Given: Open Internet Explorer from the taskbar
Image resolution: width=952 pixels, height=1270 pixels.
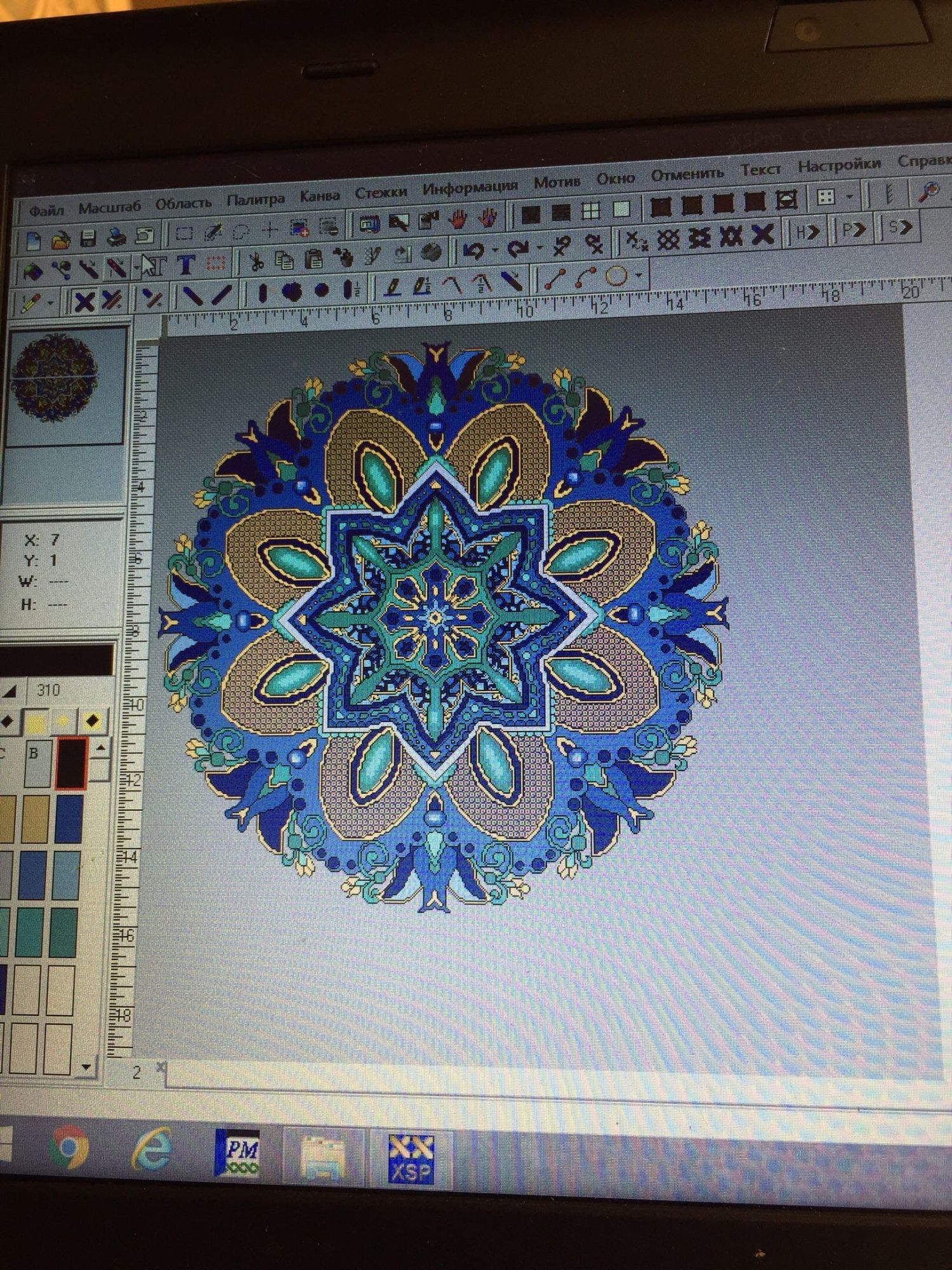Looking at the screenshot, I should [x=152, y=1149].
